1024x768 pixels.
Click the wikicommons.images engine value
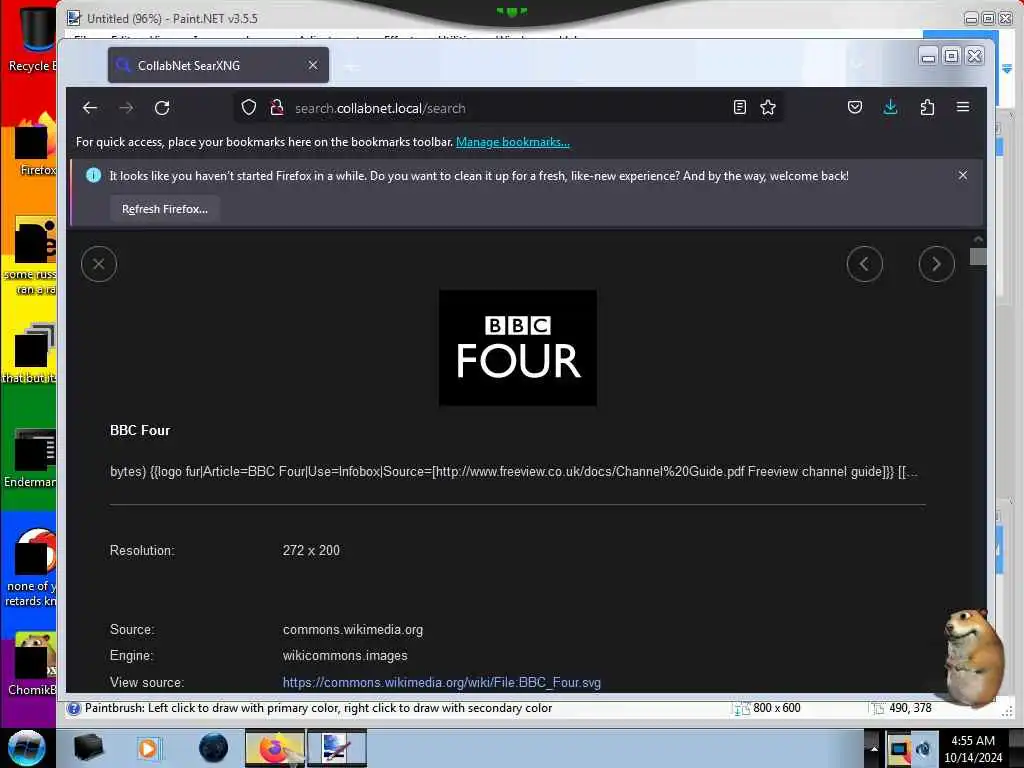pos(345,656)
